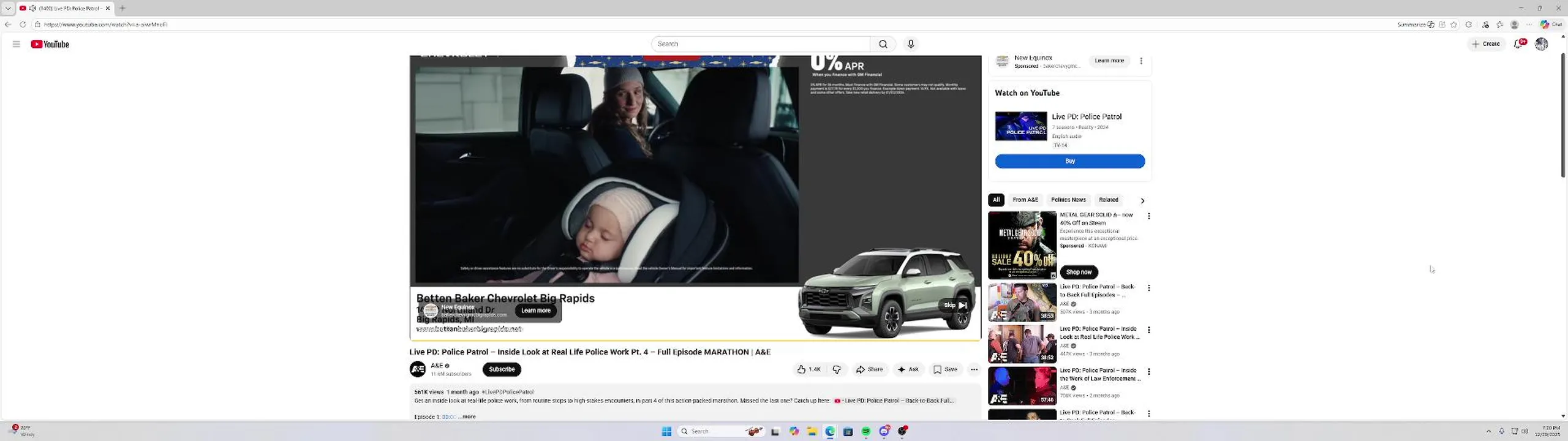Open Edge settings and more ellipsis
The image size is (1568, 441).
coord(1529,24)
